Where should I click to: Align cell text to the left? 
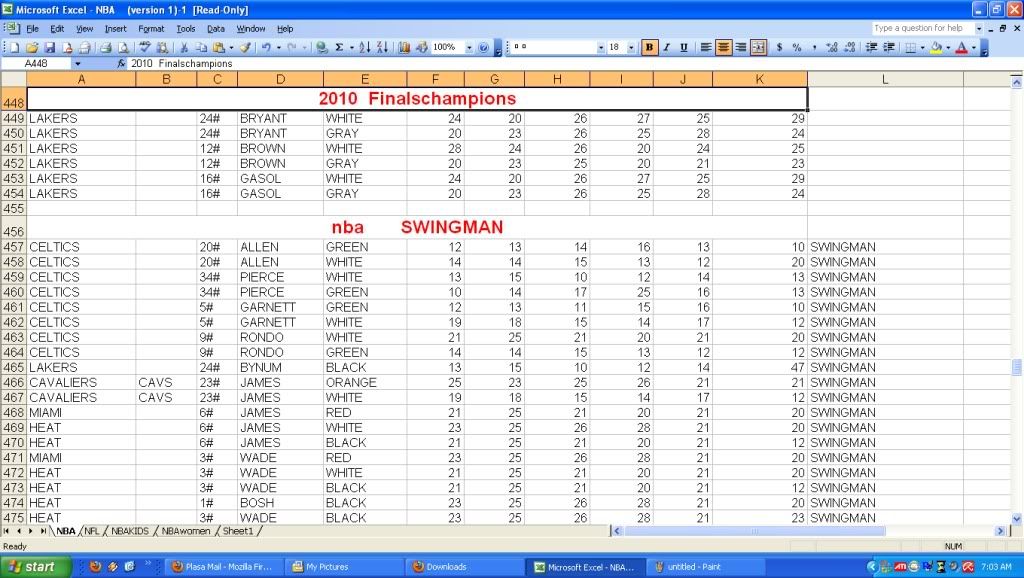click(706, 47)
